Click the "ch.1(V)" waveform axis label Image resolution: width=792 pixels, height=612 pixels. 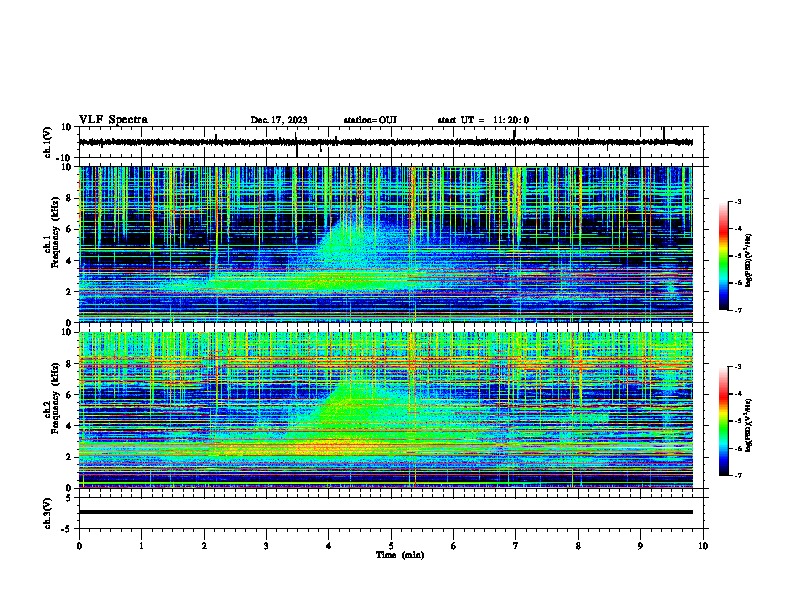click(48, 142)
